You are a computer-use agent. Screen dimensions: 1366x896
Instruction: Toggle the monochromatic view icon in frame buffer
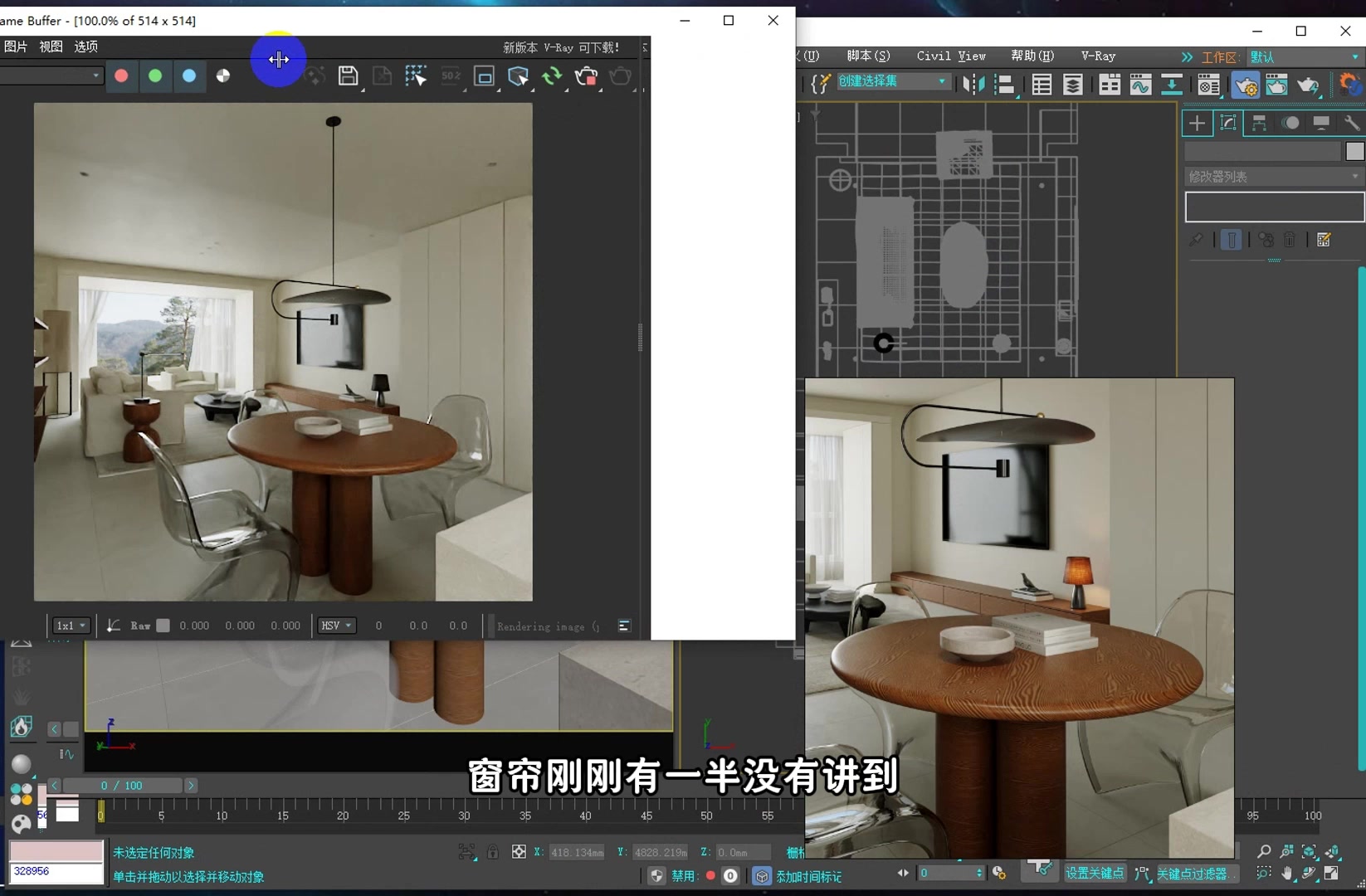[x=222, y=75]
